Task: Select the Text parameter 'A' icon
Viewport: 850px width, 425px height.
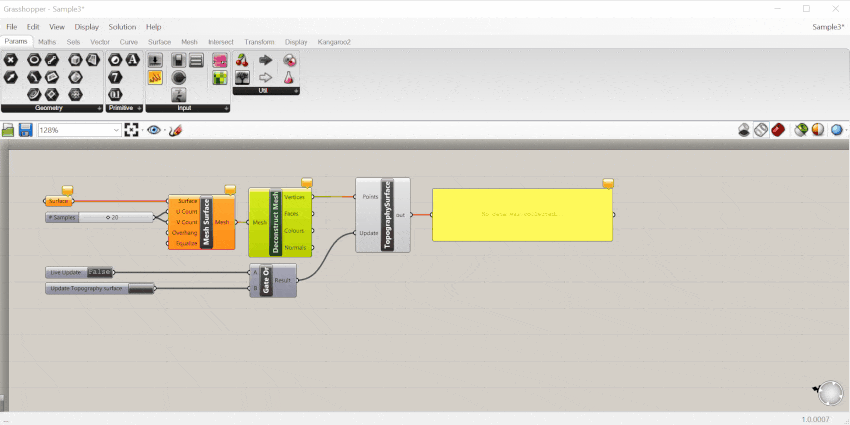Action: [x=132, y=60]
